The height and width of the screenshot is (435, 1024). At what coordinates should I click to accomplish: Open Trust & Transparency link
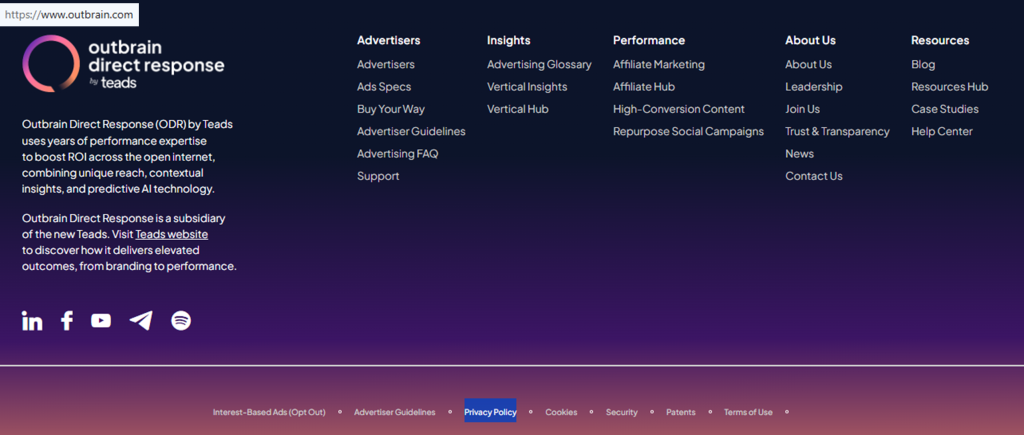click(x=837, y=131)
